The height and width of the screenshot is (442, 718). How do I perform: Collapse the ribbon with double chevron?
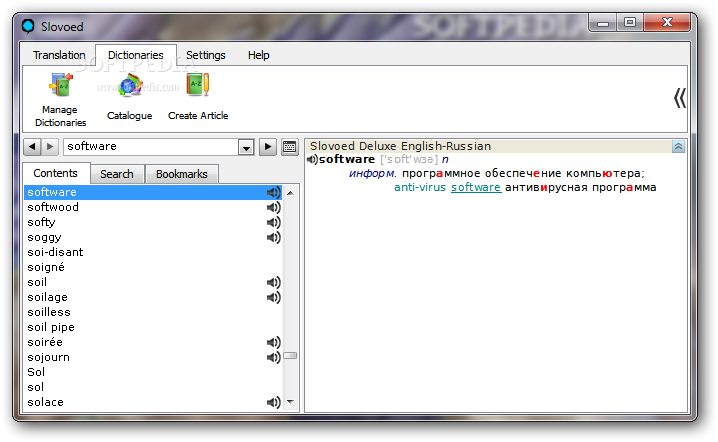coord(680,98)
